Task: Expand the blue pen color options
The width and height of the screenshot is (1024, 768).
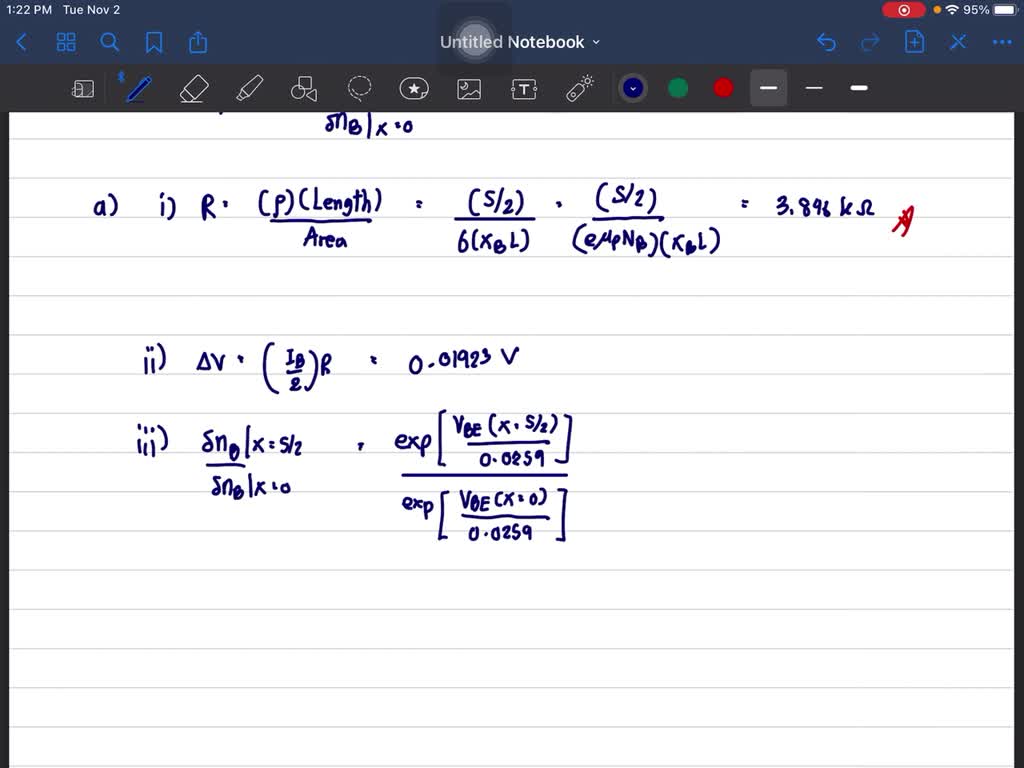Action: pos(632,88)
